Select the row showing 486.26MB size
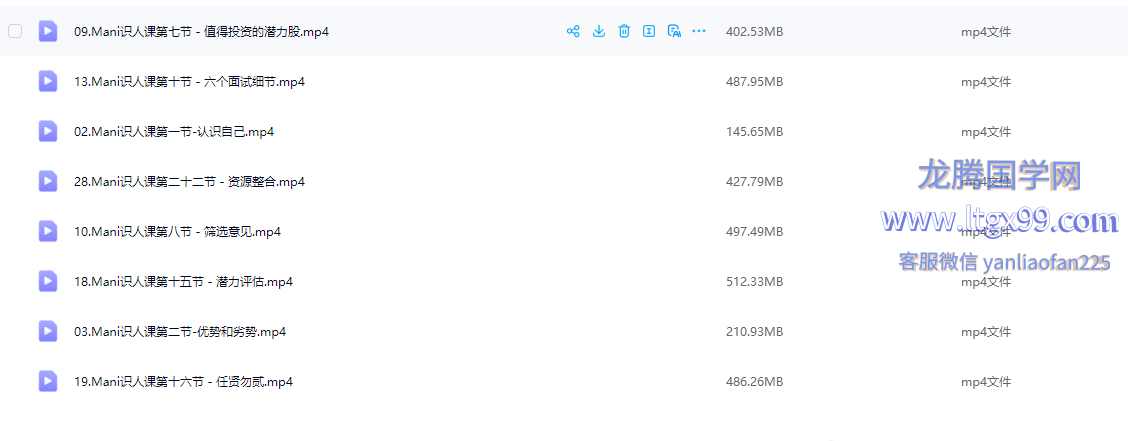1128x441 pixels. pos(754,382)
